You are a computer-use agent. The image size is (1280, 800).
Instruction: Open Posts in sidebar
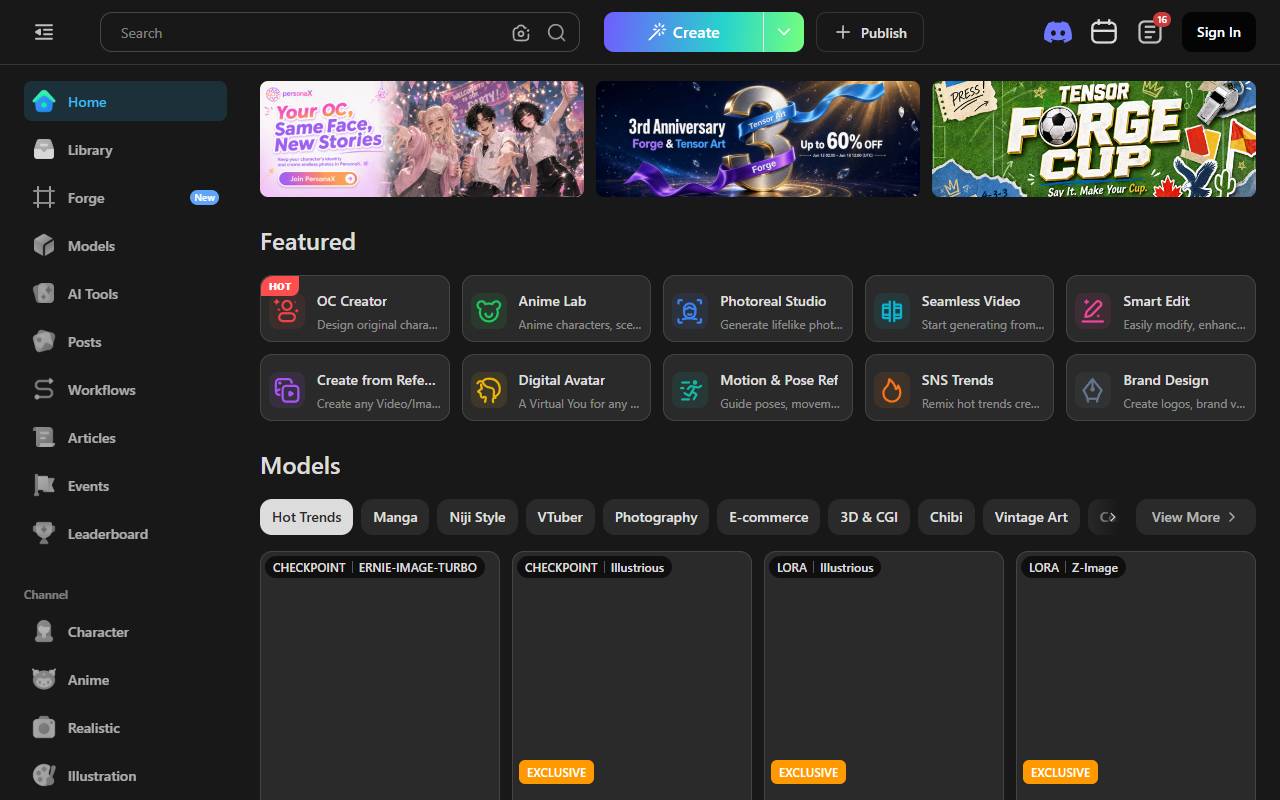tap(125, 342)
